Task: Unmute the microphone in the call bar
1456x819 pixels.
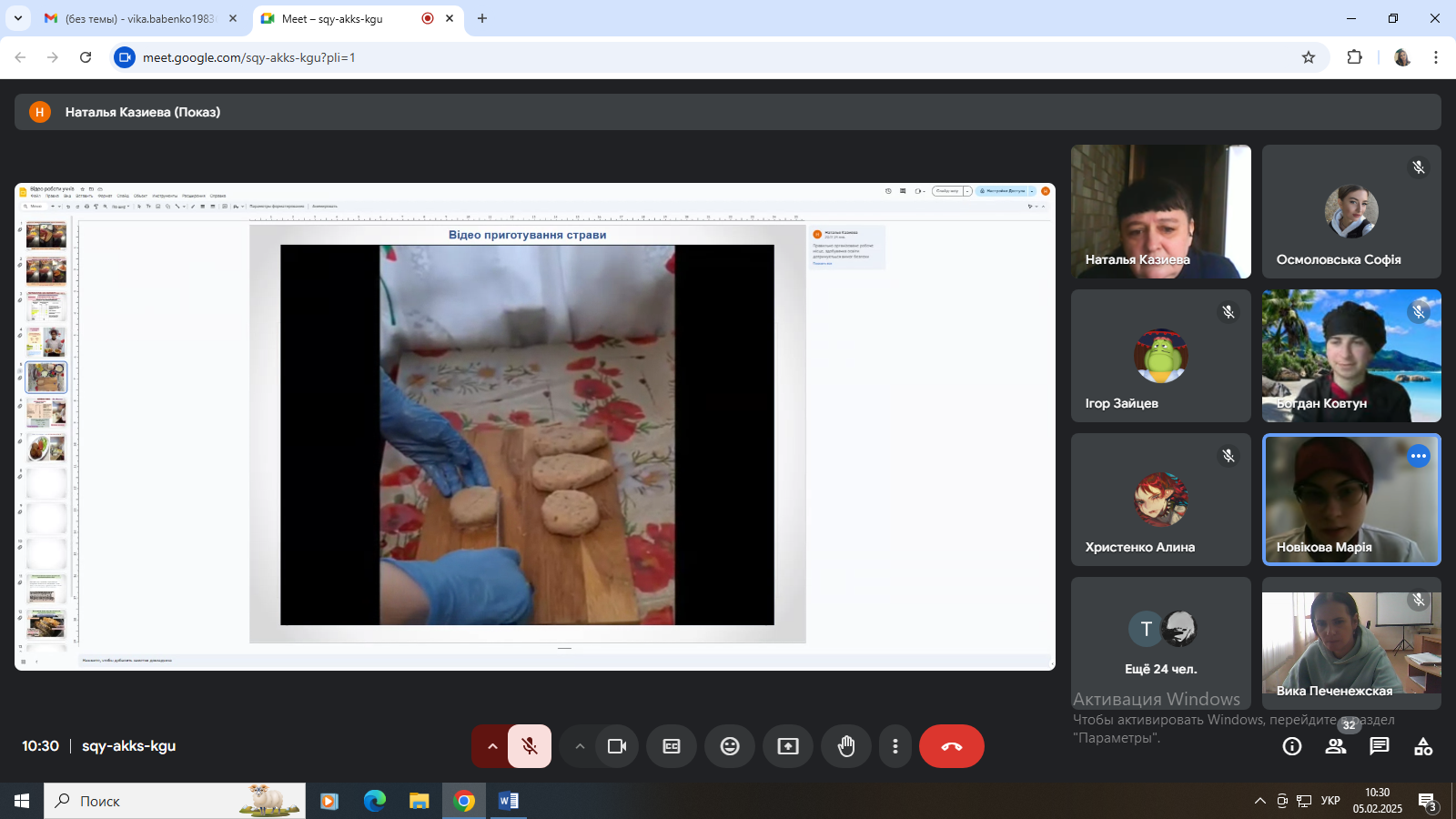Action: (530, 746)
